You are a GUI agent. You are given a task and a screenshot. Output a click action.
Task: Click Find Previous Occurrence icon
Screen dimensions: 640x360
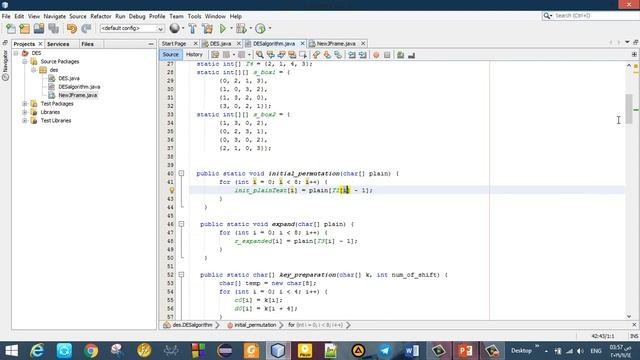click(271, 55)
